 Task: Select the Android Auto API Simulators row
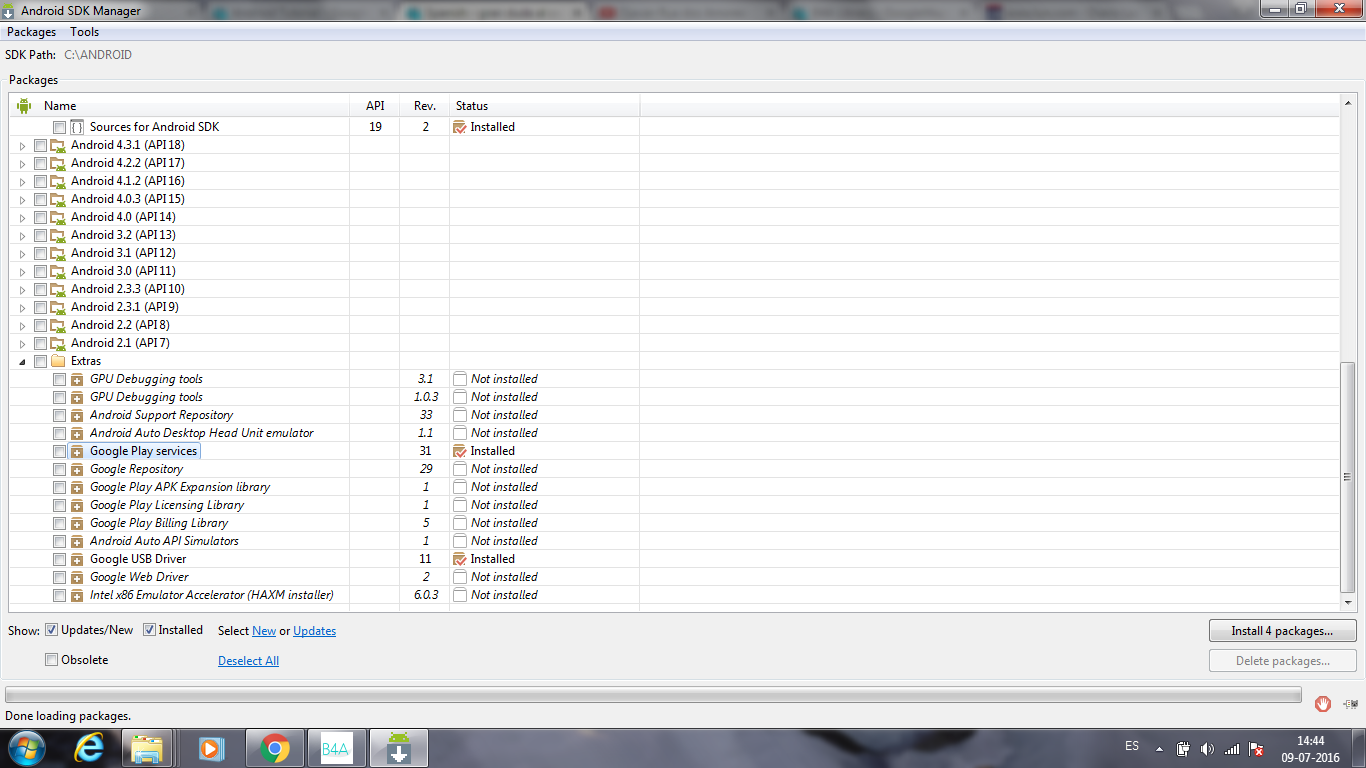(x=674, y=541)
